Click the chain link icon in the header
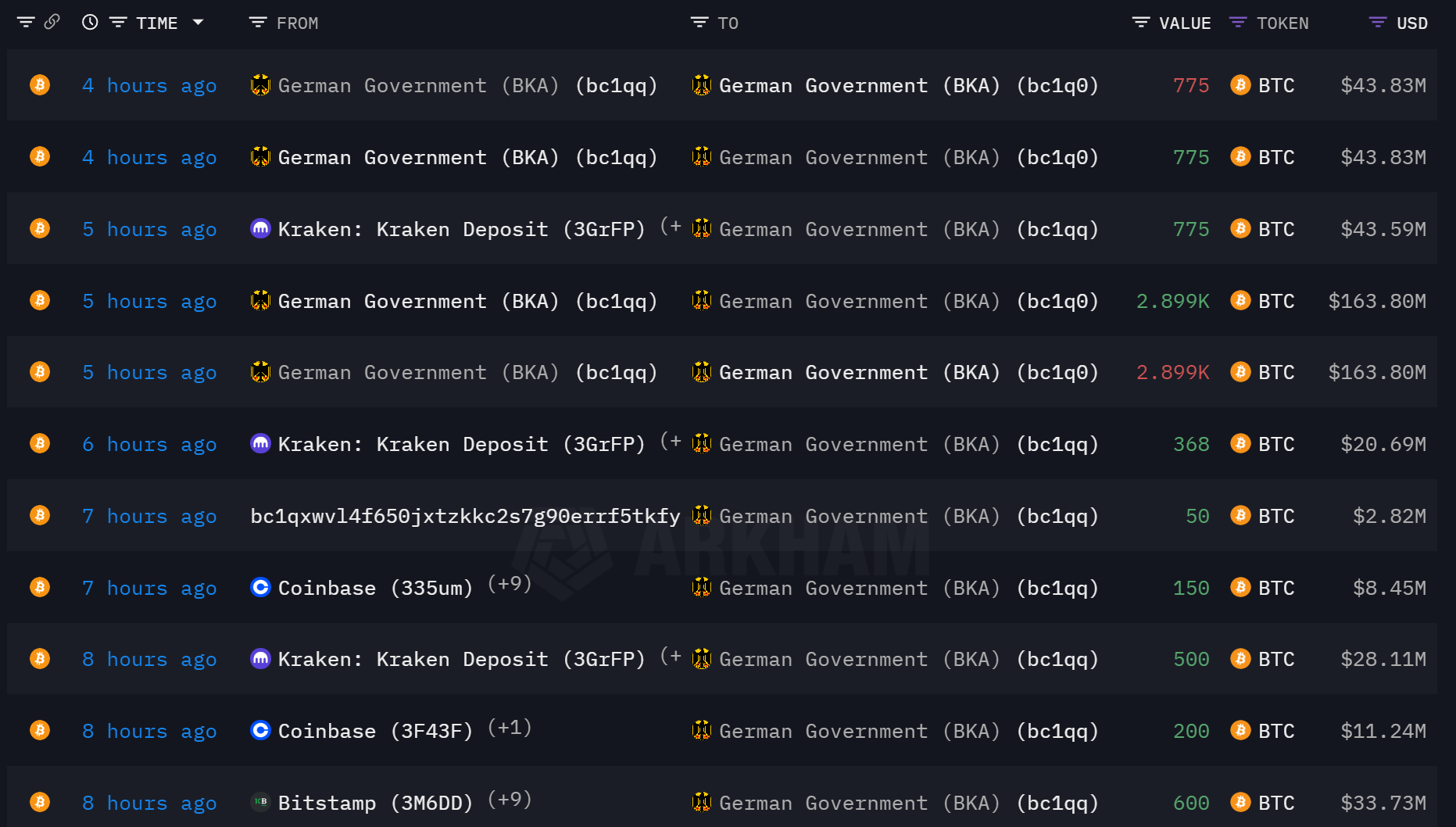Image resolution: width=1456 pixels, height=827 pixels. pyautogui.click(x=52, y=22)
